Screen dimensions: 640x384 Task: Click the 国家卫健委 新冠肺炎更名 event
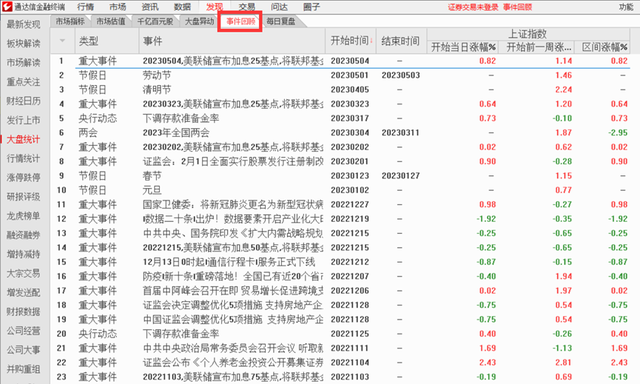233,204
